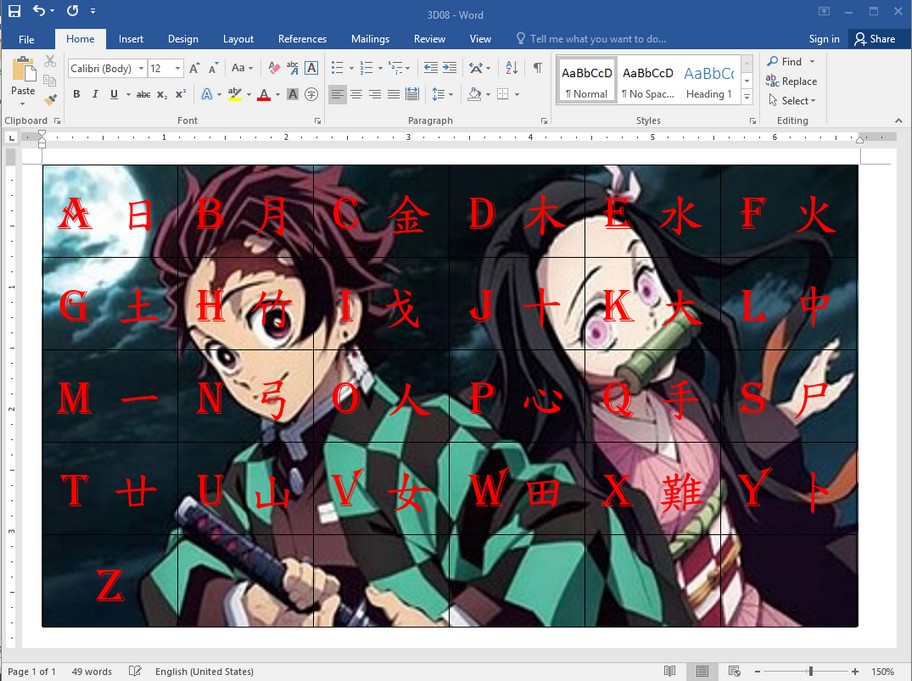Expand the Bullets list dropdown
The height and width of the screenshot is (681, 912).
(351, 68)
